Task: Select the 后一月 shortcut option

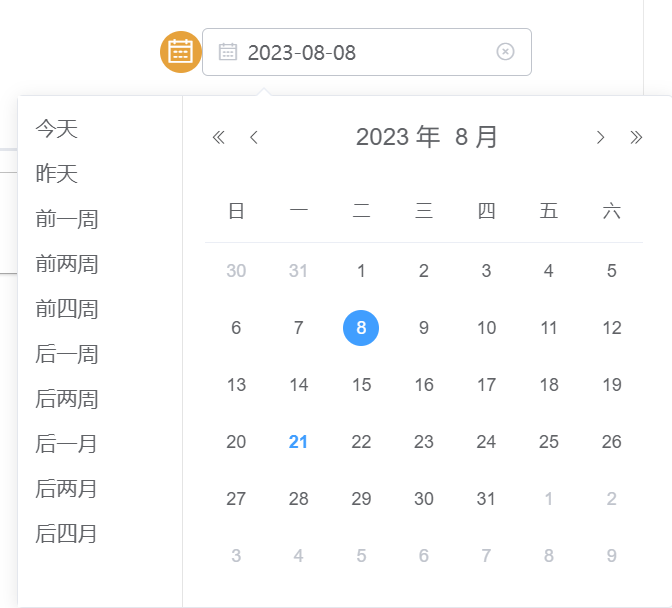Action: (67, 444)
